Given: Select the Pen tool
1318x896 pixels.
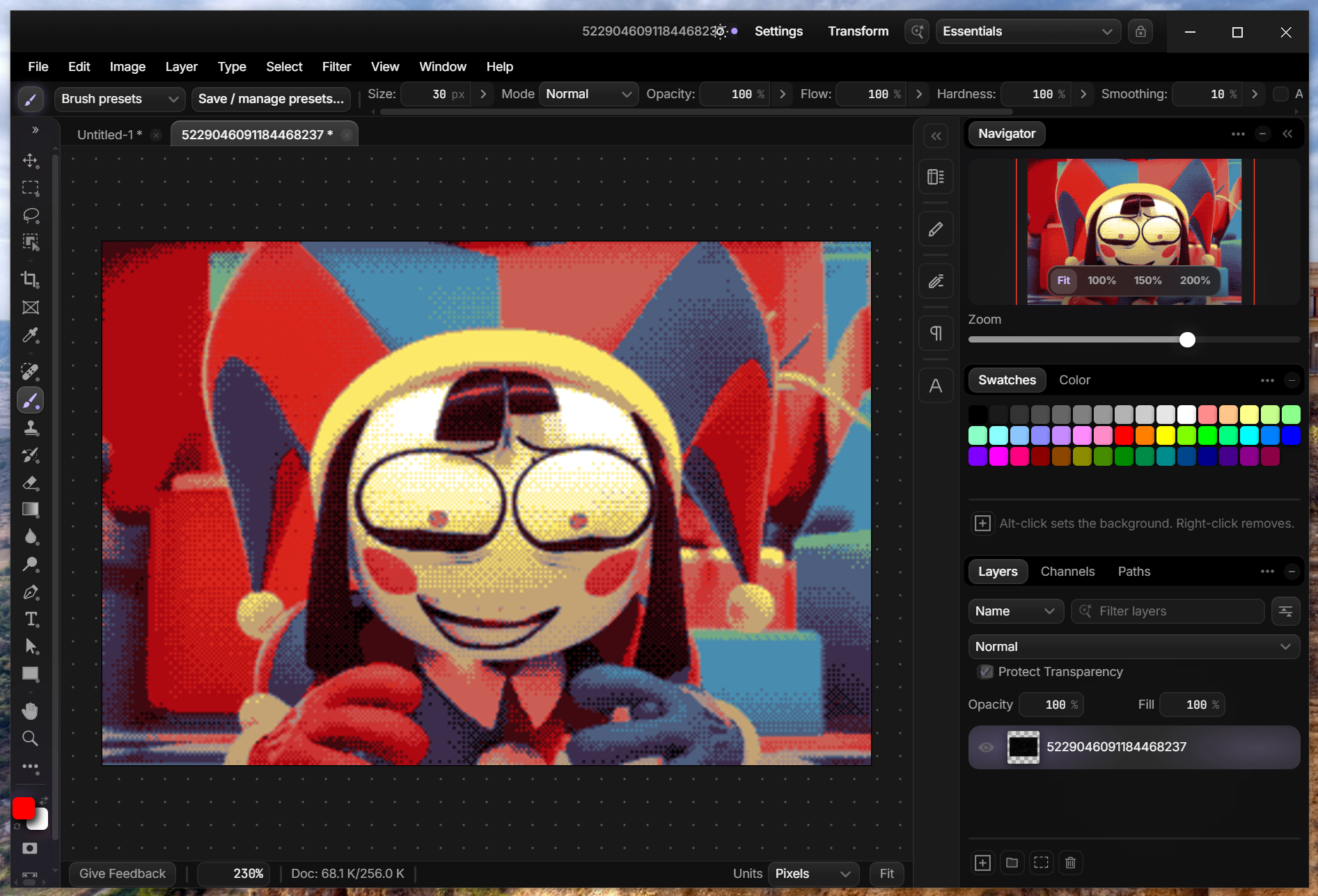Looking at the screenshot, I should click(31, 592).
